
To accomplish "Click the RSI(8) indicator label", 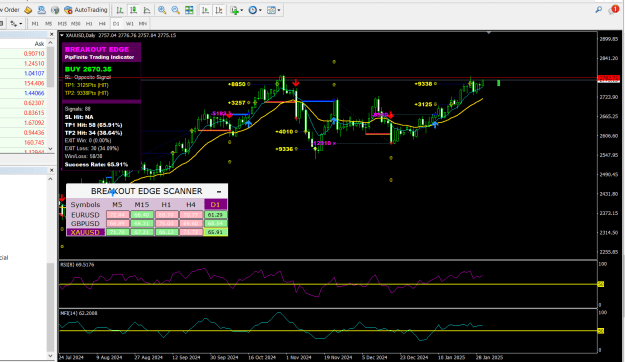I will tap(77, 265).
